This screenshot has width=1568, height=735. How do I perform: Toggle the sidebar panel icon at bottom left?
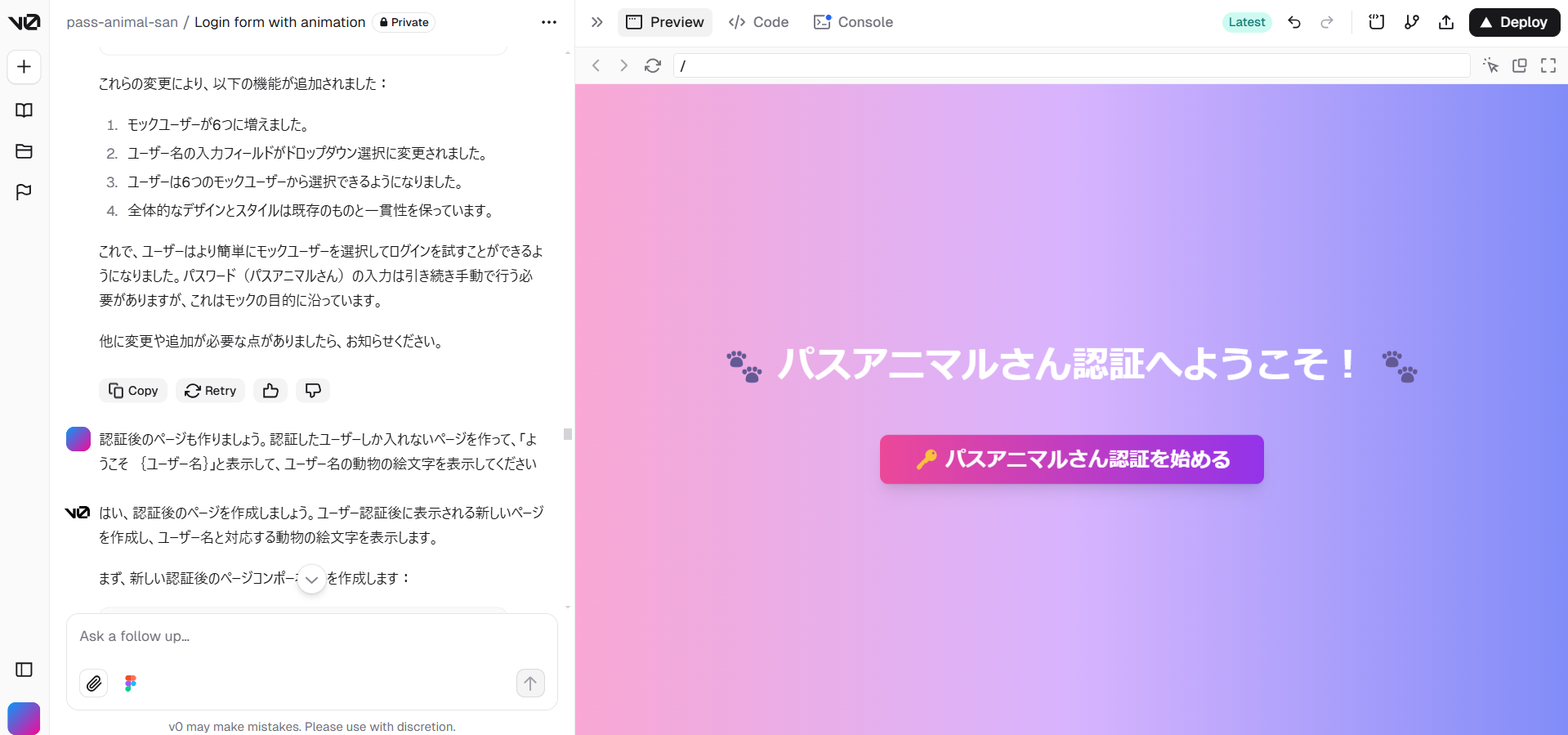coord(24,670)
